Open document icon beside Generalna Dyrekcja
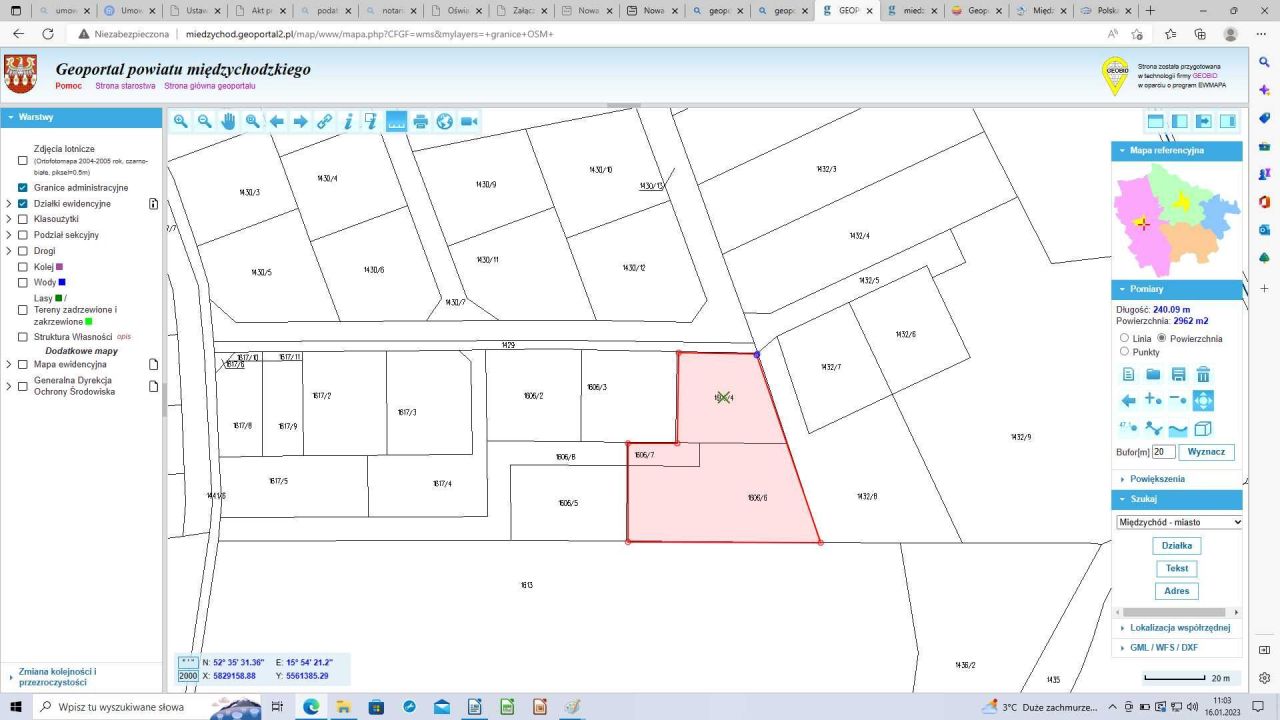The image size is (1280, 720). 154,386
